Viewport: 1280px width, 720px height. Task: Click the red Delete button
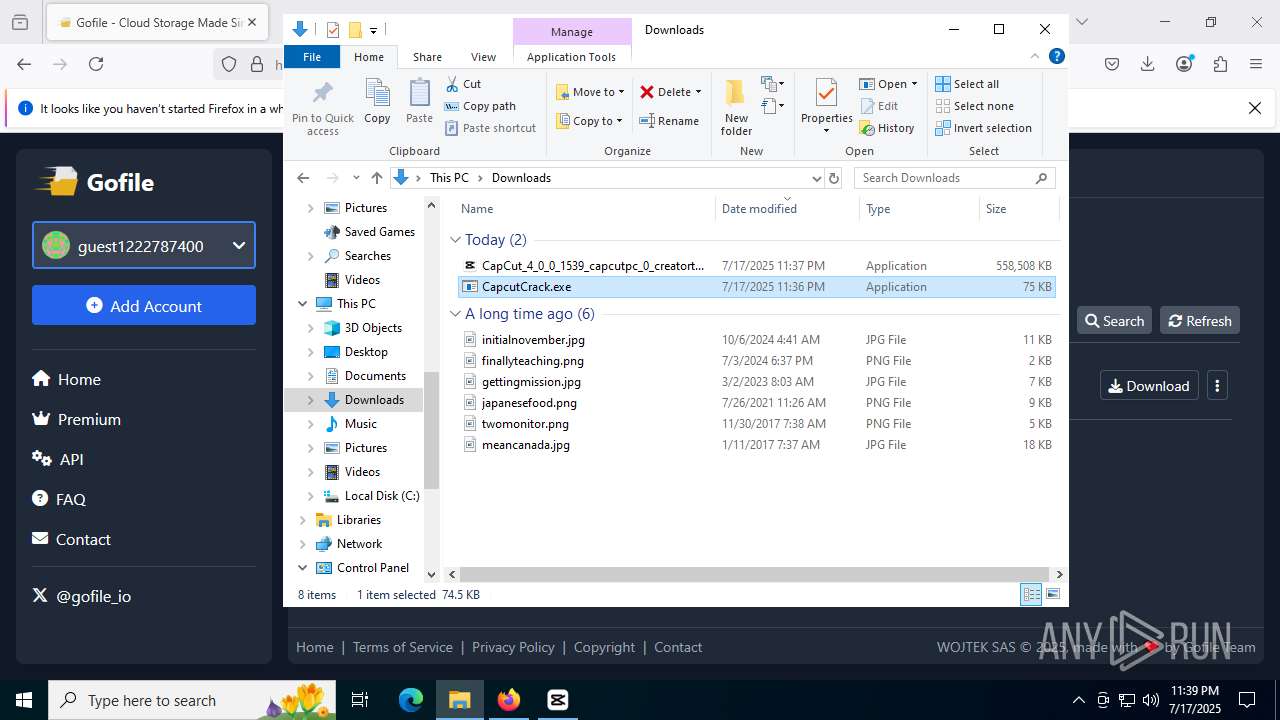(665, 92)
